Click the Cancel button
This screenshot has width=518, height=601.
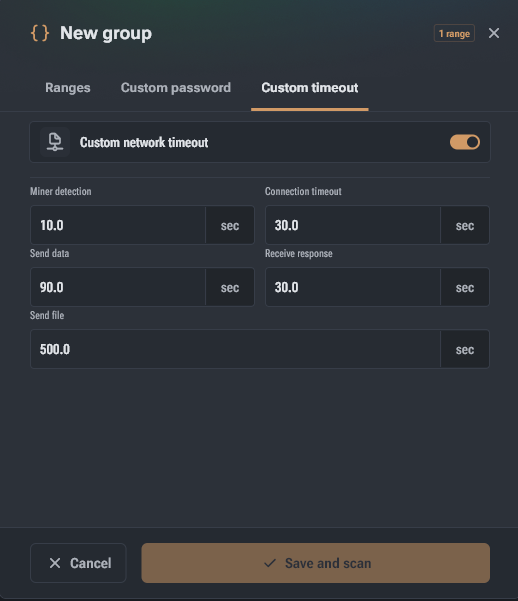[x=78, y=563]
